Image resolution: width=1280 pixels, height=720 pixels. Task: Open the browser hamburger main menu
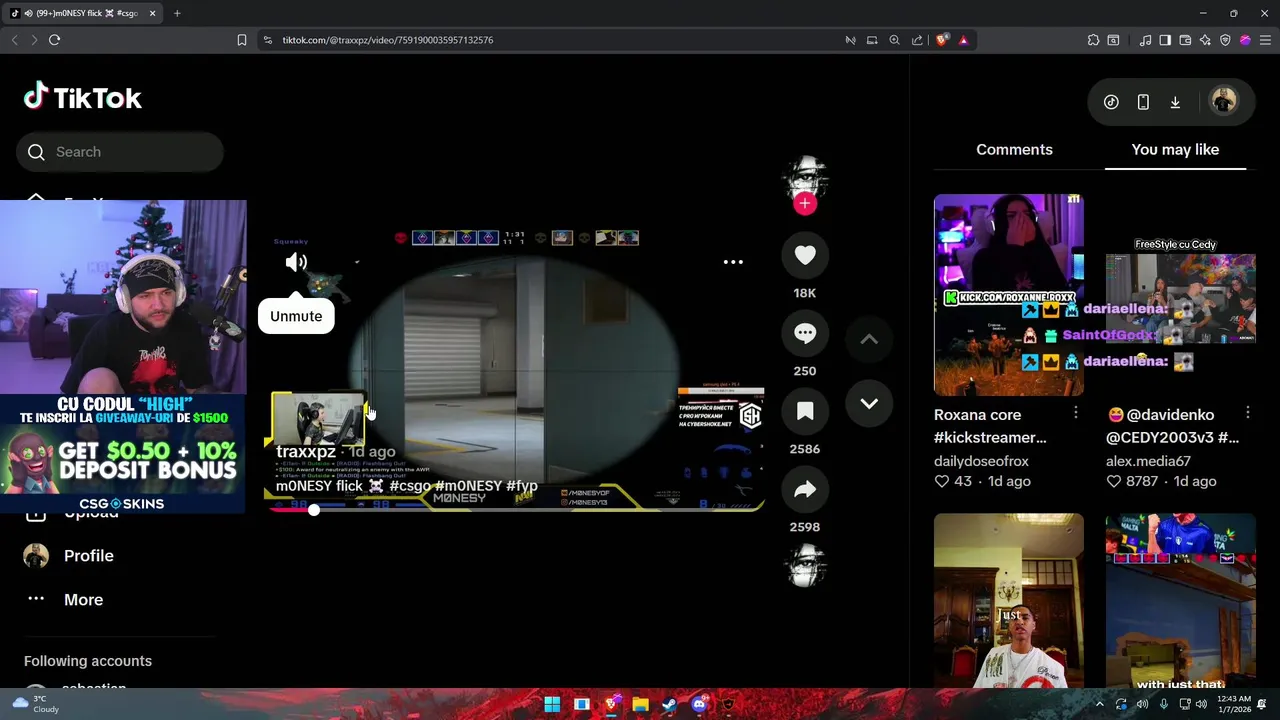pos(1265,40)
